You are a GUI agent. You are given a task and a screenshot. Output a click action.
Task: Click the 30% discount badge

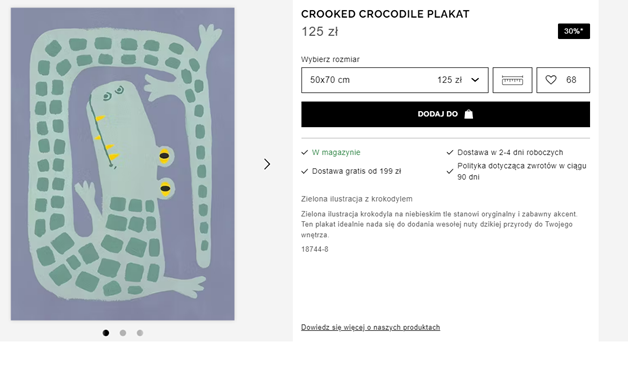(x=574, y=31)
